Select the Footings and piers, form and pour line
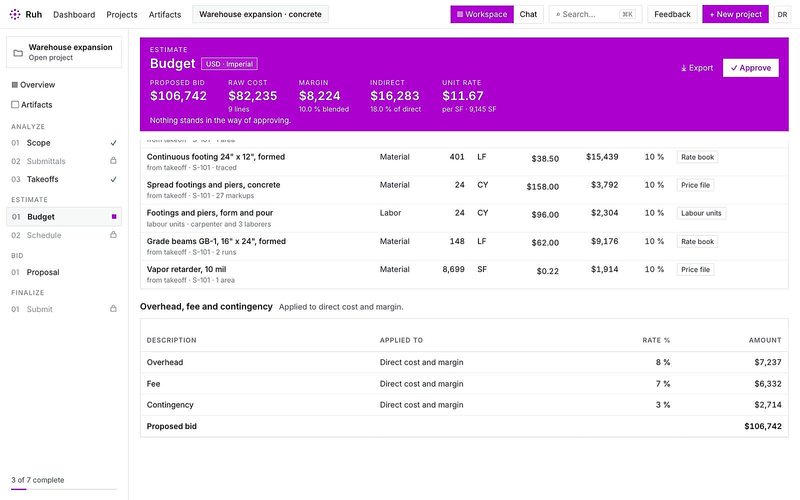Screen dimensions: 800x500 click(464, 218)
